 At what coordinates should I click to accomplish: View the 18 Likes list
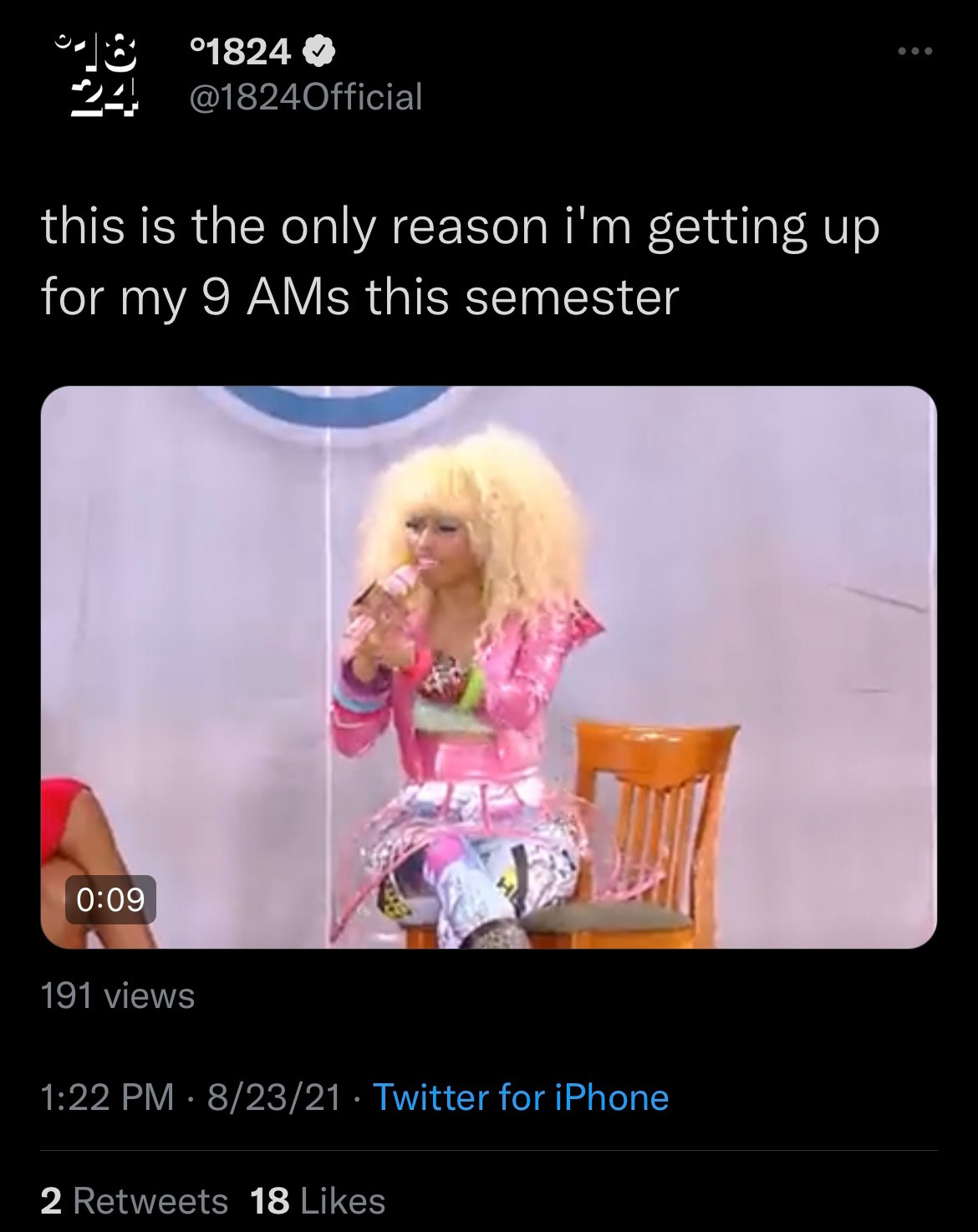click(318, 1201)
